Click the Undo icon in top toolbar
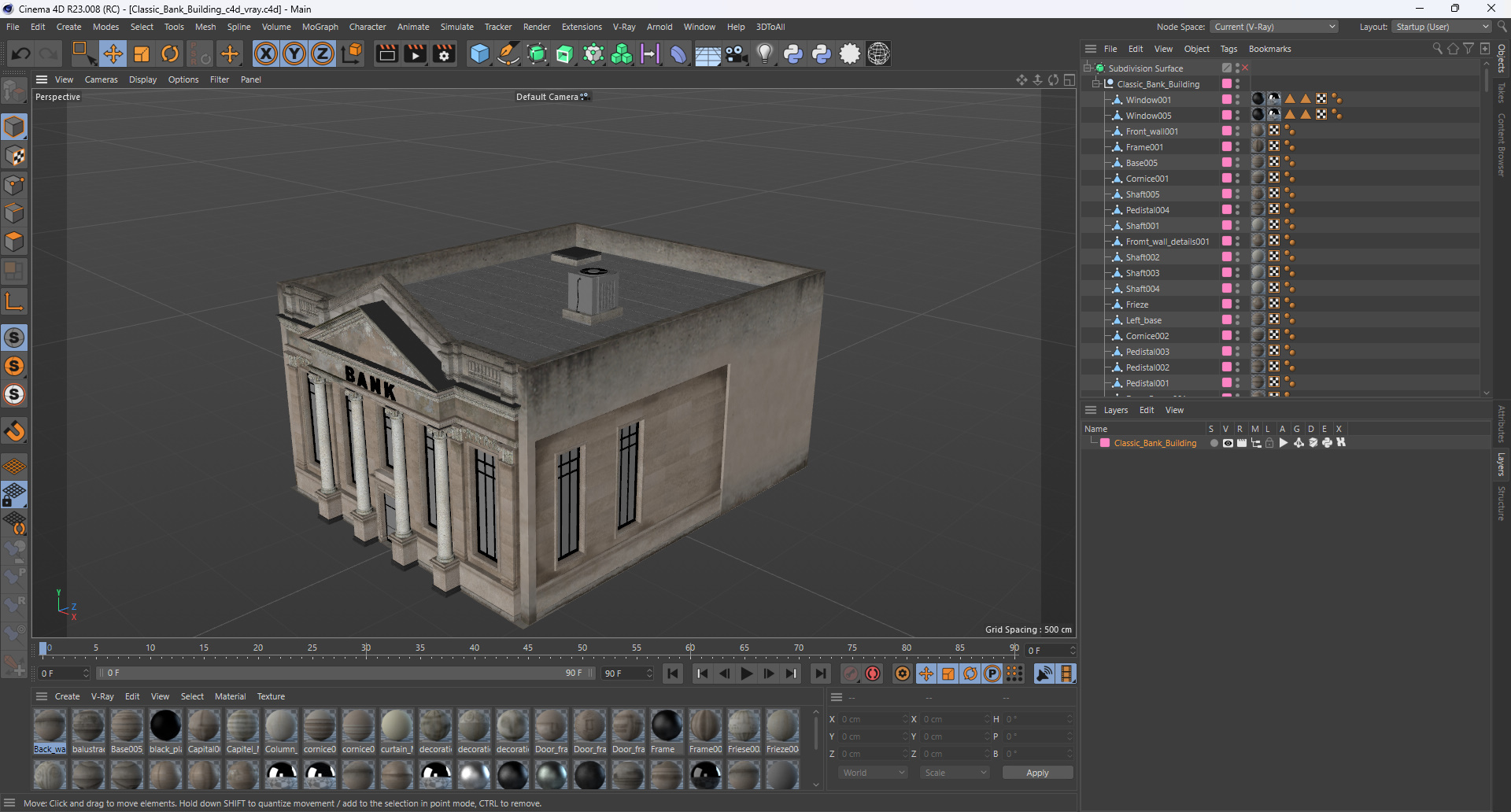This screenshot has width=1511, height=812. pyautogui.click(x=21, y=54)
